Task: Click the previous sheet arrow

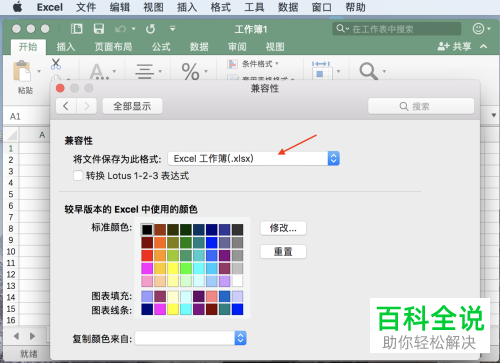Action: tap(16, 336)
